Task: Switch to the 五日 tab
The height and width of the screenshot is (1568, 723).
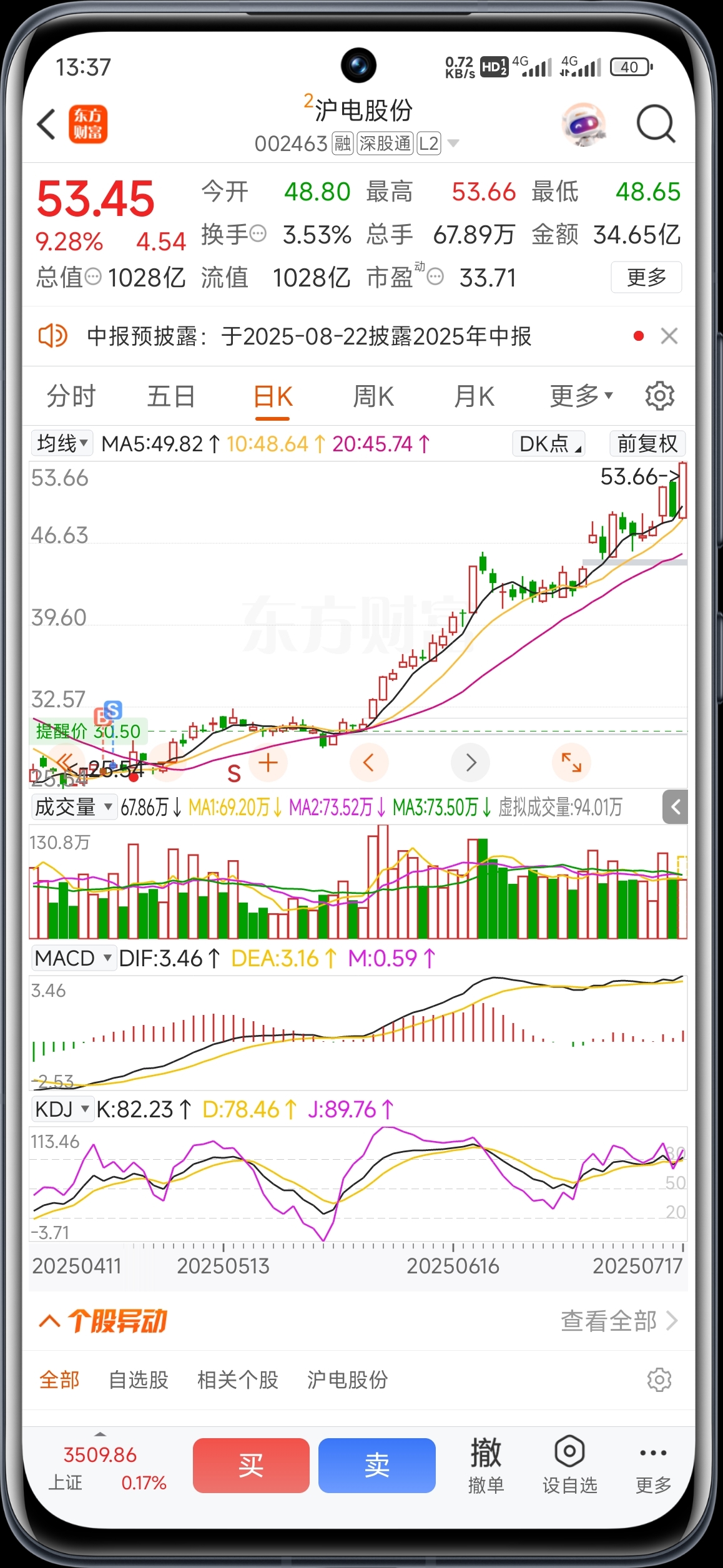Action: 172,396
